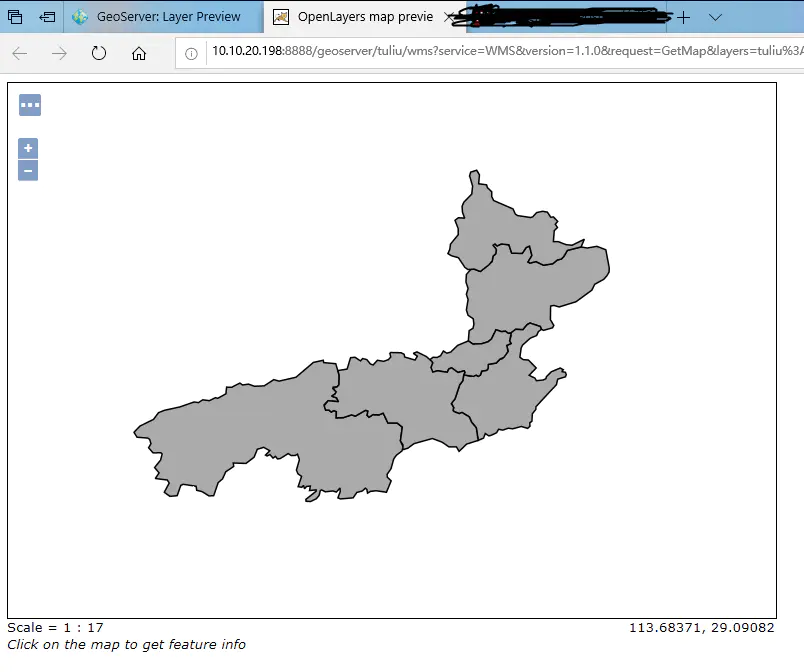Viewport: 804px width, 672px height.
Task: Reload the page with the refresh icon
Action: 99,53
